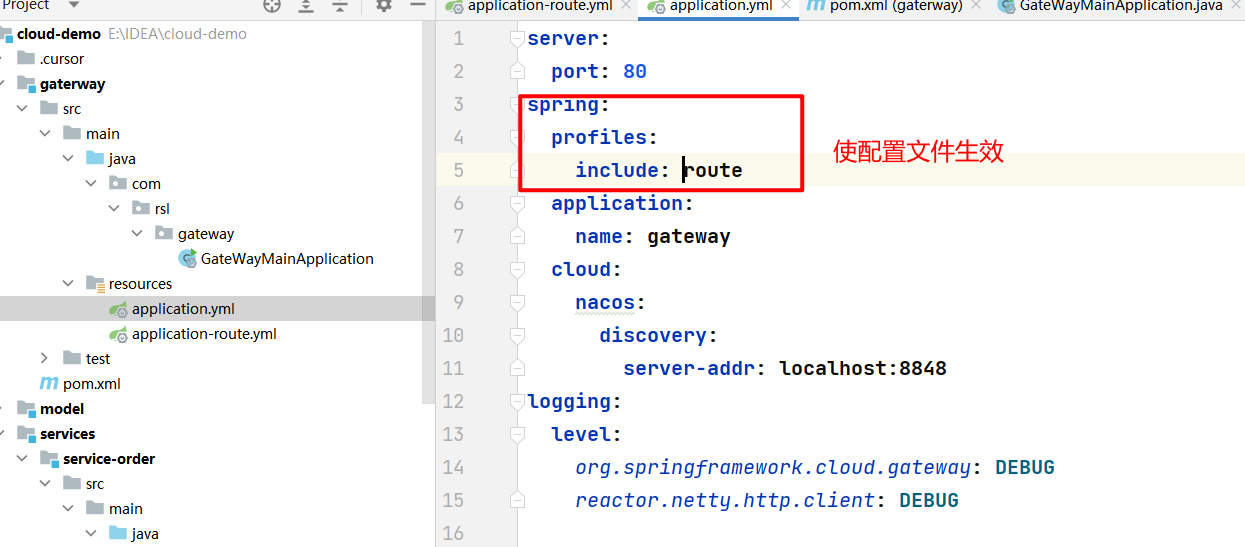This screenshot has height=547, width=1245.
Task: Select application-route.yml in the Project tree
Action: coord(204,334)
